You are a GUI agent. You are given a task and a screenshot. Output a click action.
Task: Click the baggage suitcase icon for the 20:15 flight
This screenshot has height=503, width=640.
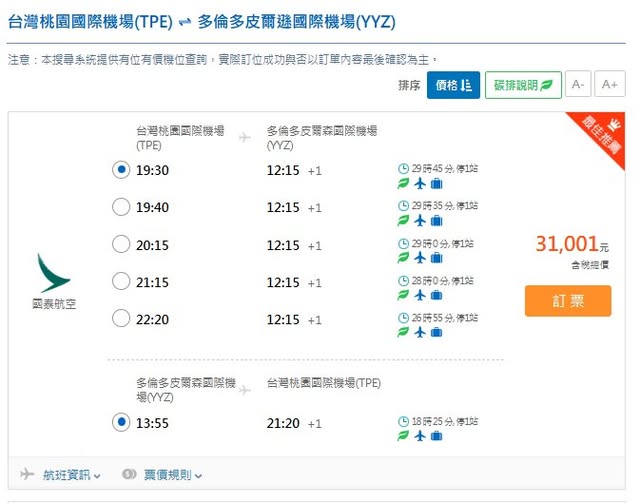pos(436,258)
